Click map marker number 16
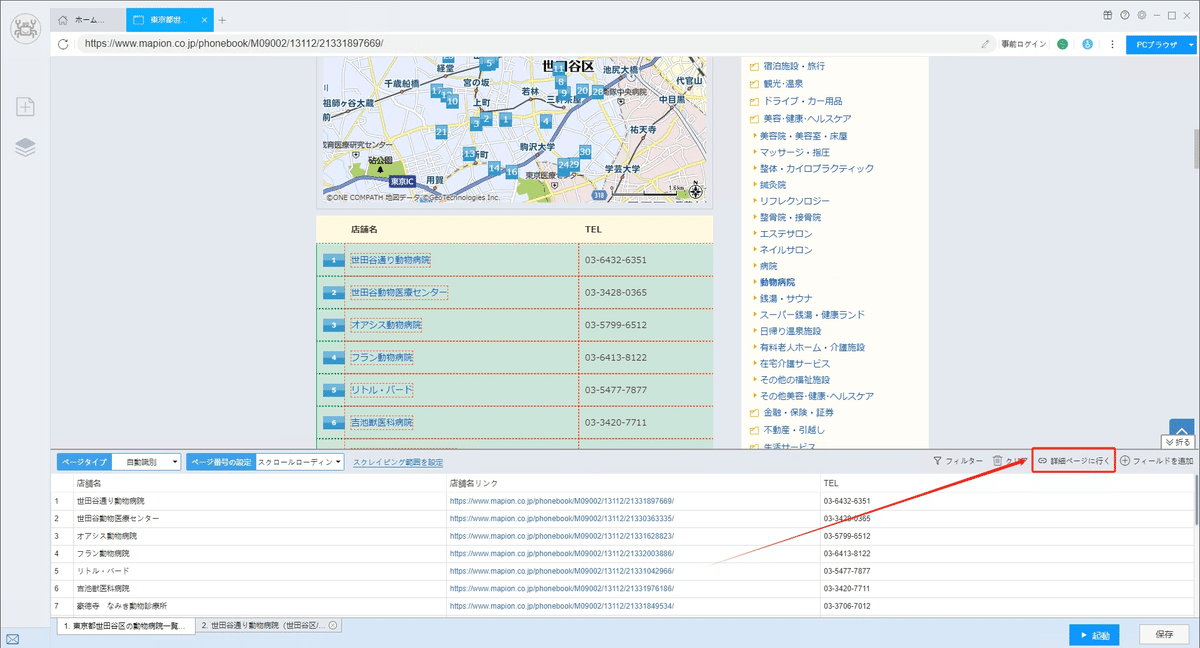 pyautogui.click(x=512, y=172)
